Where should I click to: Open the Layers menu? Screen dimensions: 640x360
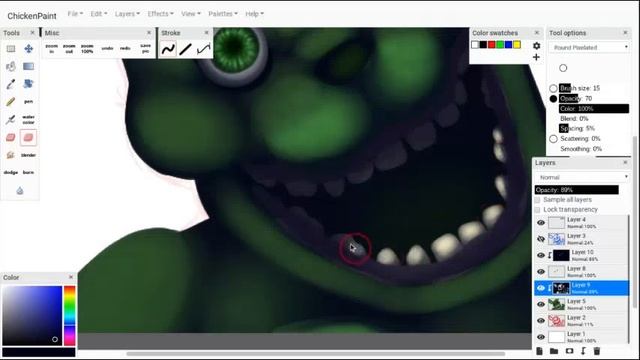127,14
